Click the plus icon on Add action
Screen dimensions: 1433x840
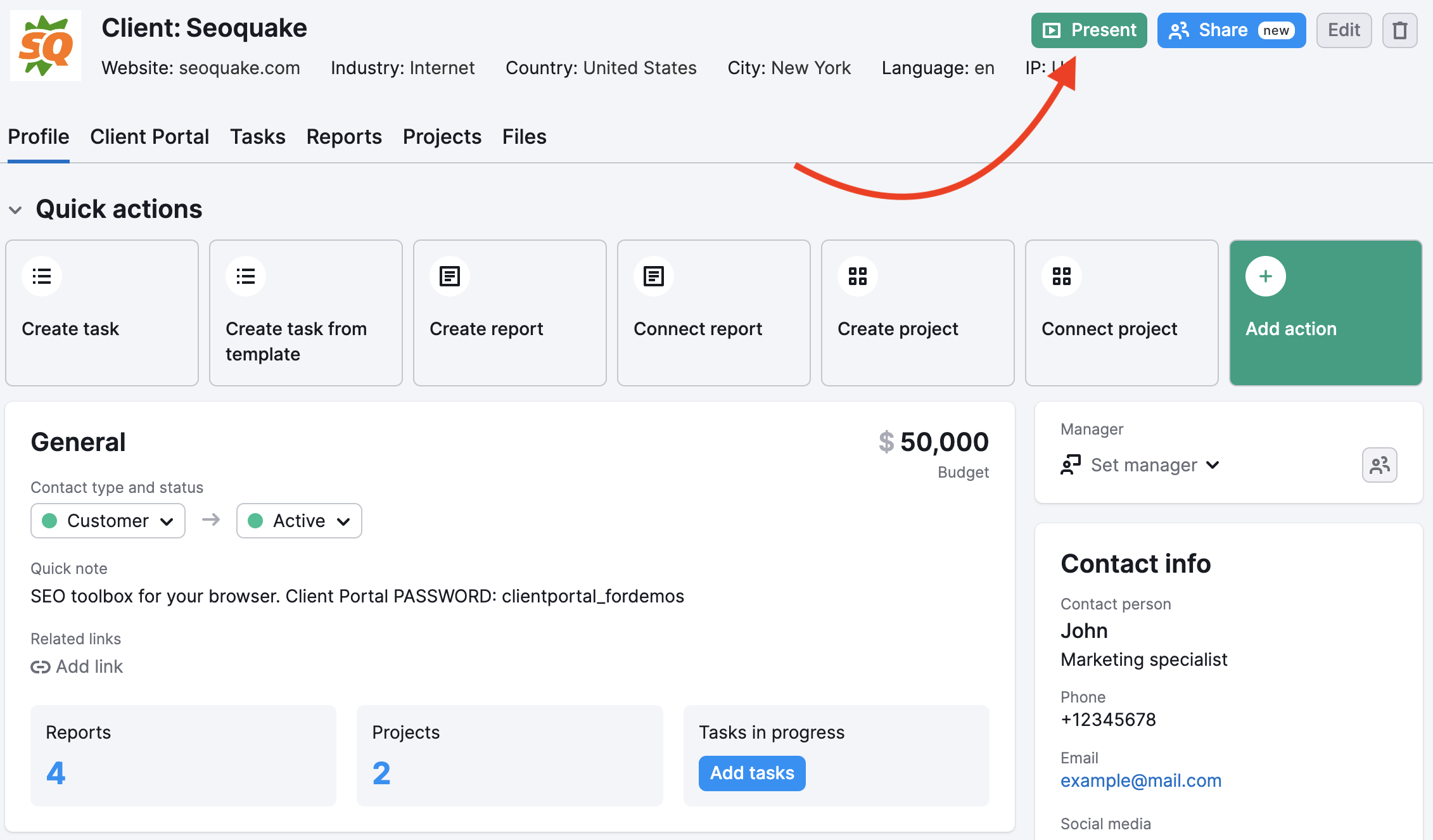(x=1266, y=276)
